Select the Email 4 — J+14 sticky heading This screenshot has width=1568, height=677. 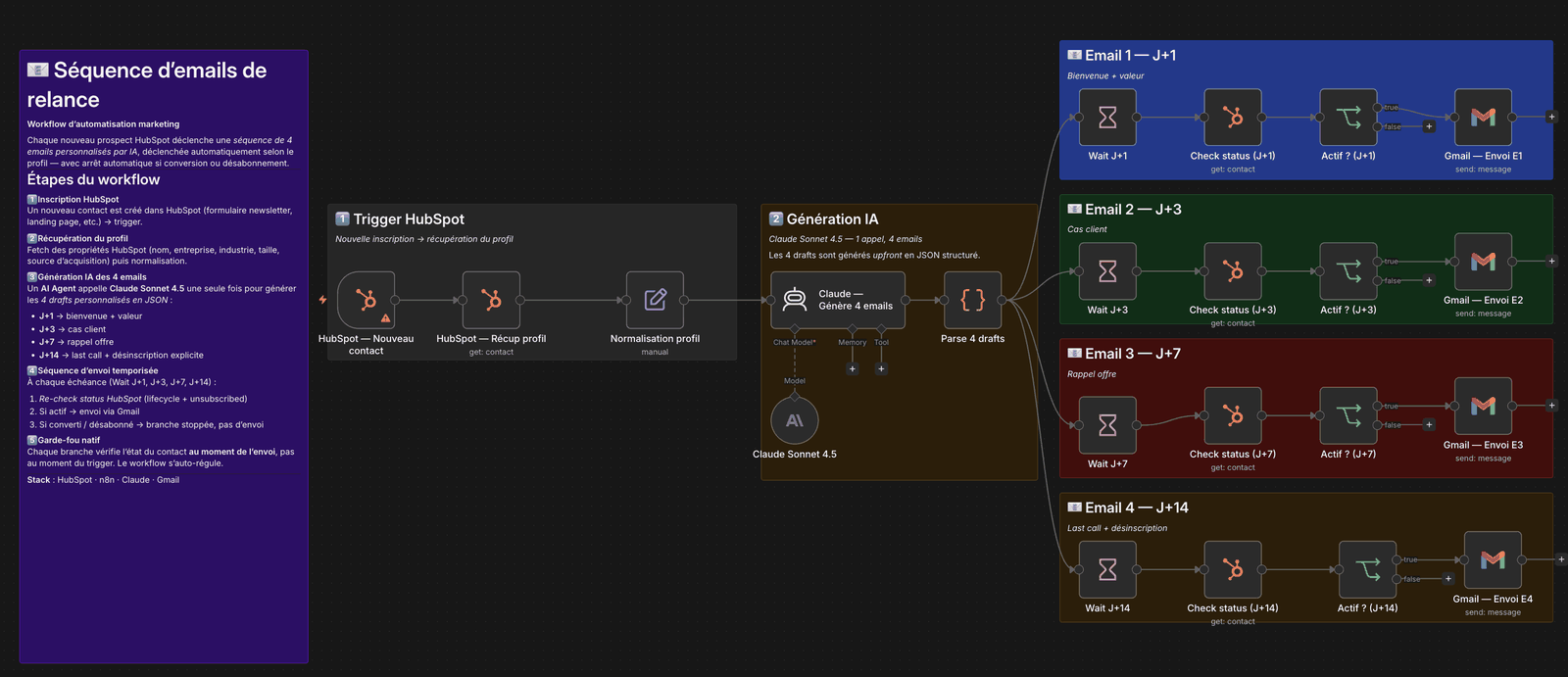pyautogui.click(x=1128, y=508)
